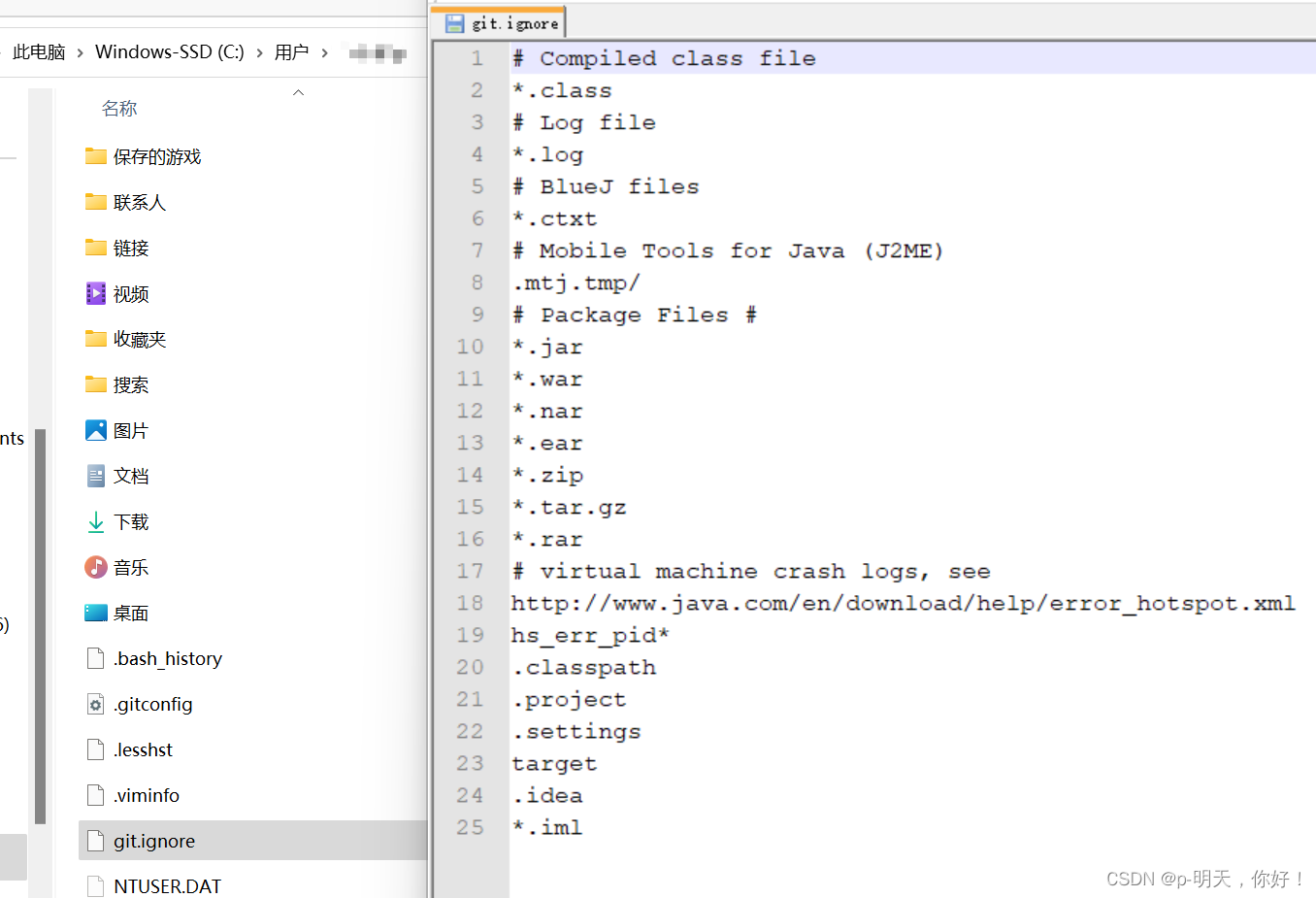Toggle sort direction arrow above 名称 column
Screen dimensions: 1316x898
point(299,93)
